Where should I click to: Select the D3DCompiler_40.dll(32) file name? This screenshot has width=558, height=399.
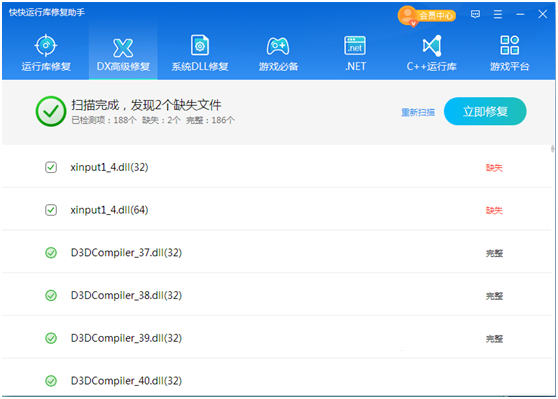tap(126, 381)
